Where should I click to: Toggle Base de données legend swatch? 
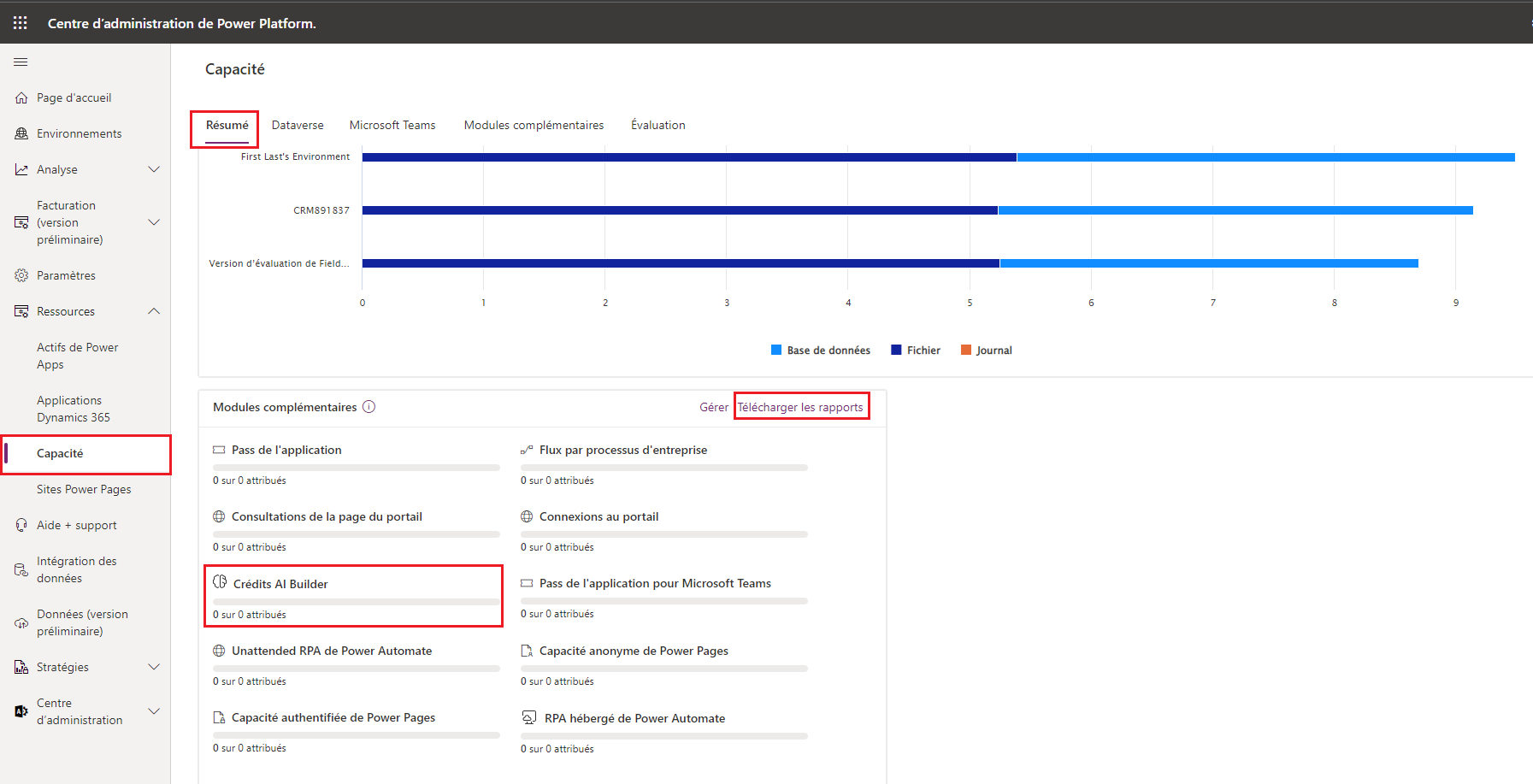776,350
